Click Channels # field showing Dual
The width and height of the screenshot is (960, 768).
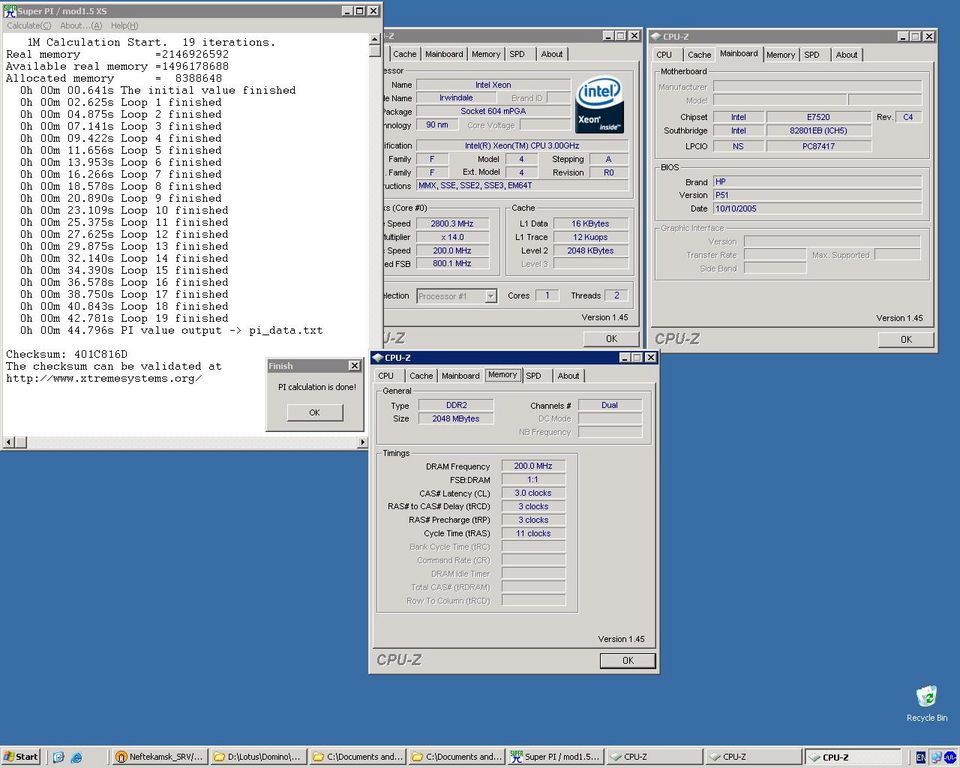[610, 405]
